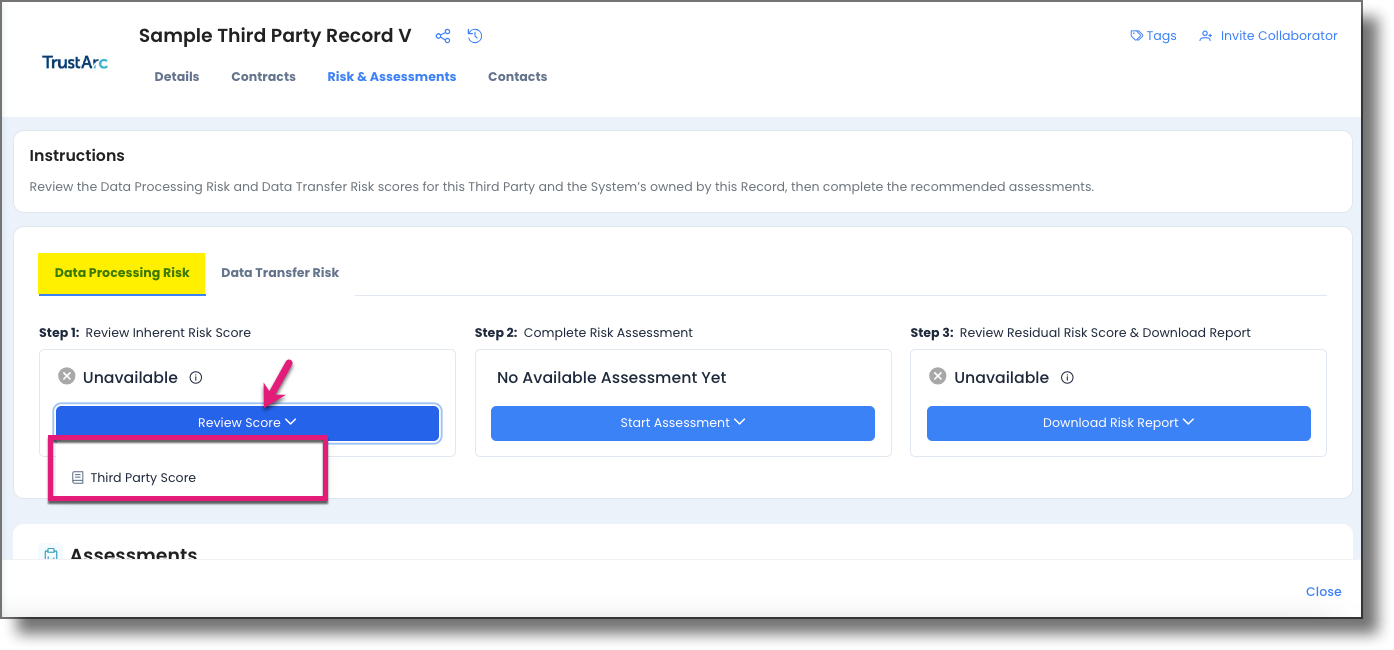This screenshot has height=650, width=1394.
Task: Click the share icon beside the record title
Action: click(x=443, y=36)
